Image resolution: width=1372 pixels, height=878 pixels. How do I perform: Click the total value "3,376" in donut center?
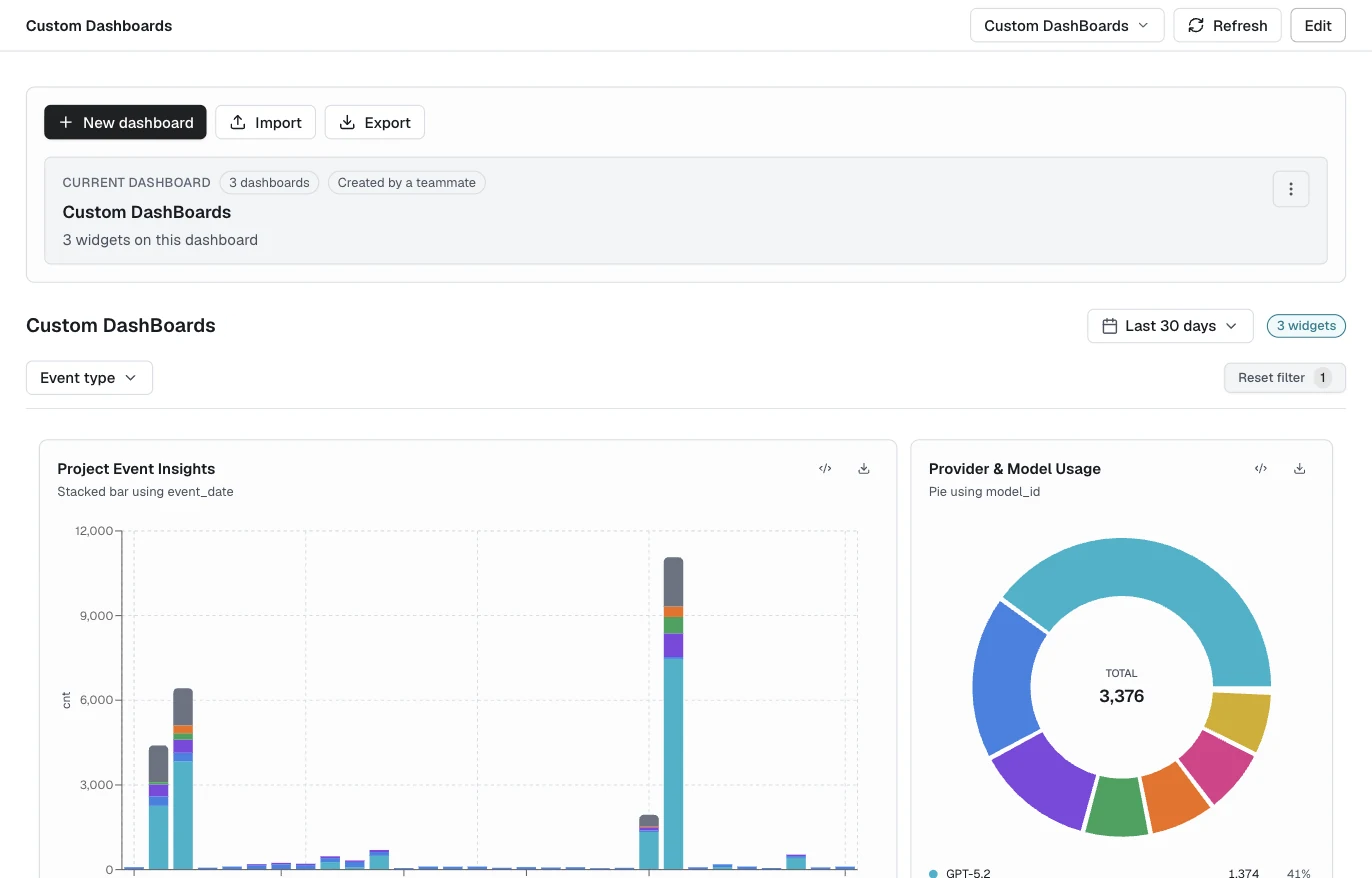(1121, 696)
